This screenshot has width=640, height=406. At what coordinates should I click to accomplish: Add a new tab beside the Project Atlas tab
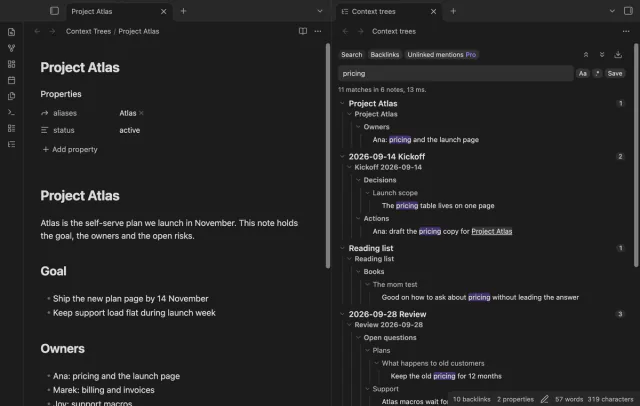[183, 11]
